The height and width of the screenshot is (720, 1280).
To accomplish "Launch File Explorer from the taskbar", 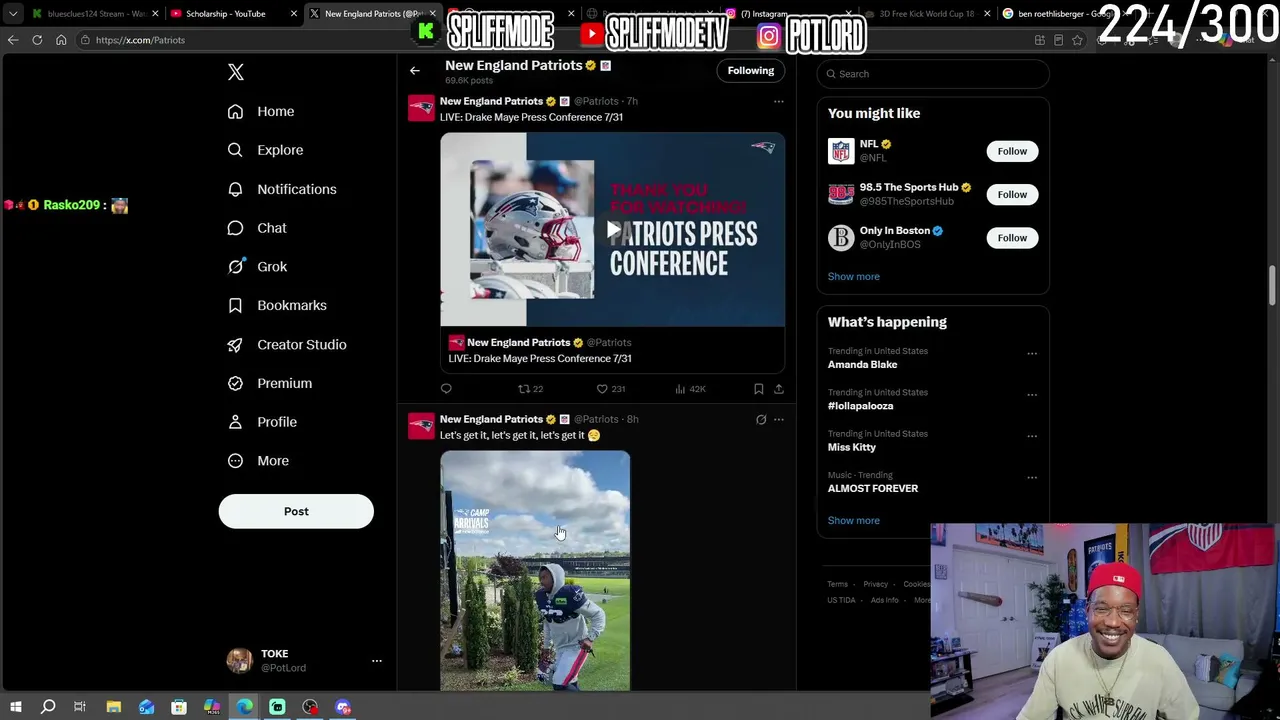I will 113,707.
